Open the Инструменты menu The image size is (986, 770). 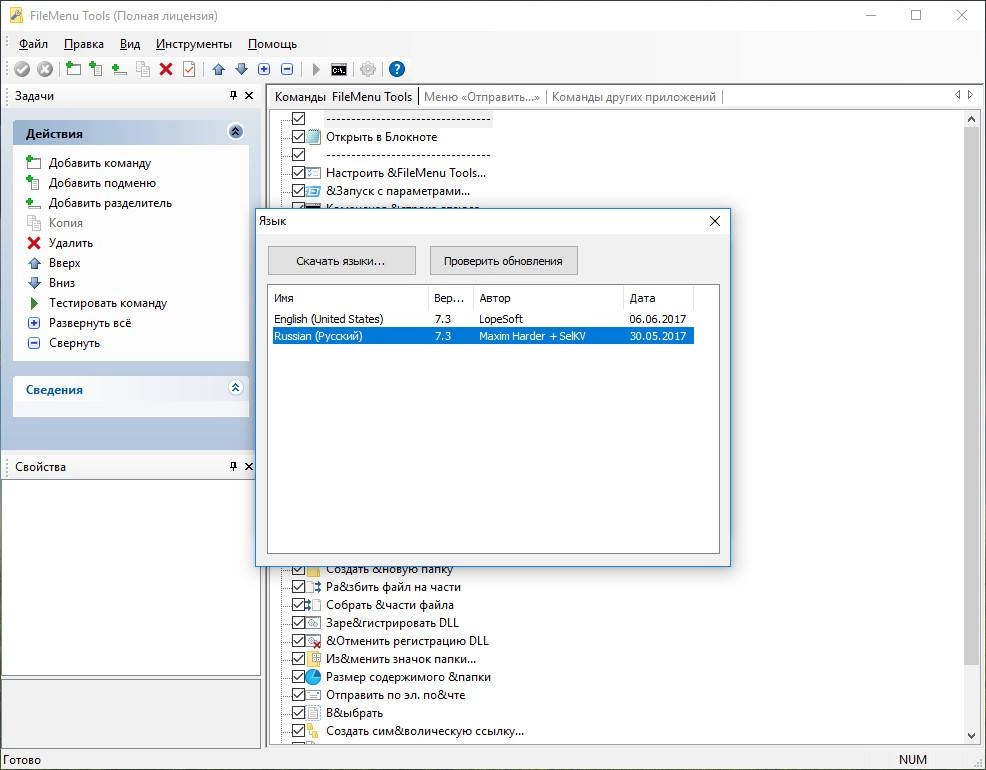pyautogui.click(x=194, y=44)
